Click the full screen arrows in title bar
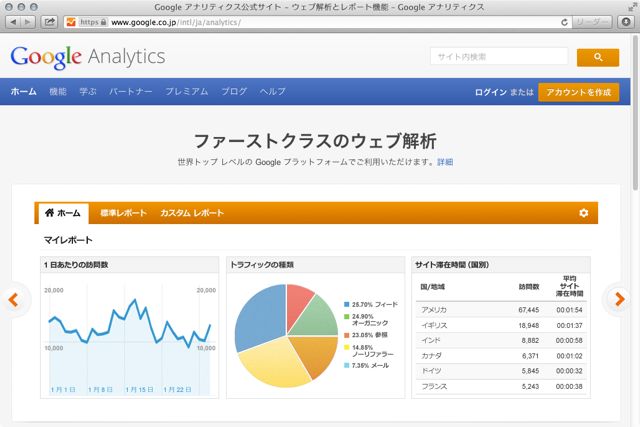The height and width of the screenshot is (427, 640). pyautogui.click(x=632, y=7)
